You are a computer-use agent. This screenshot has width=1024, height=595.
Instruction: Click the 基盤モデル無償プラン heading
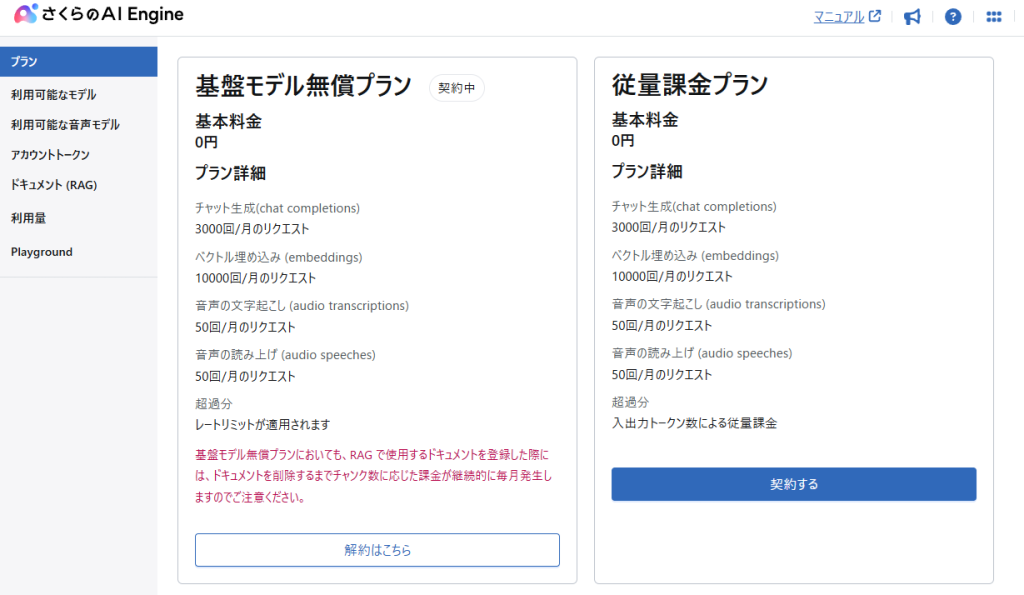pyautogui.click(x=303, y=87)
